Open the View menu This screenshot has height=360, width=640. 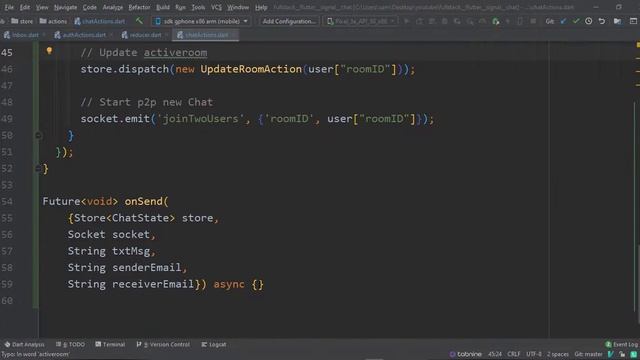pos(42,7)
